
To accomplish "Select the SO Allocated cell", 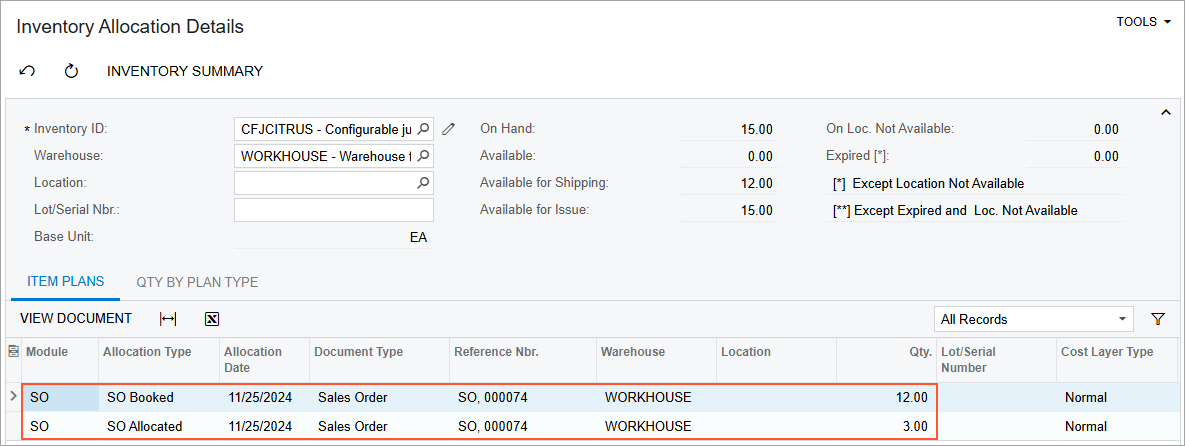I will click(159, 426).
